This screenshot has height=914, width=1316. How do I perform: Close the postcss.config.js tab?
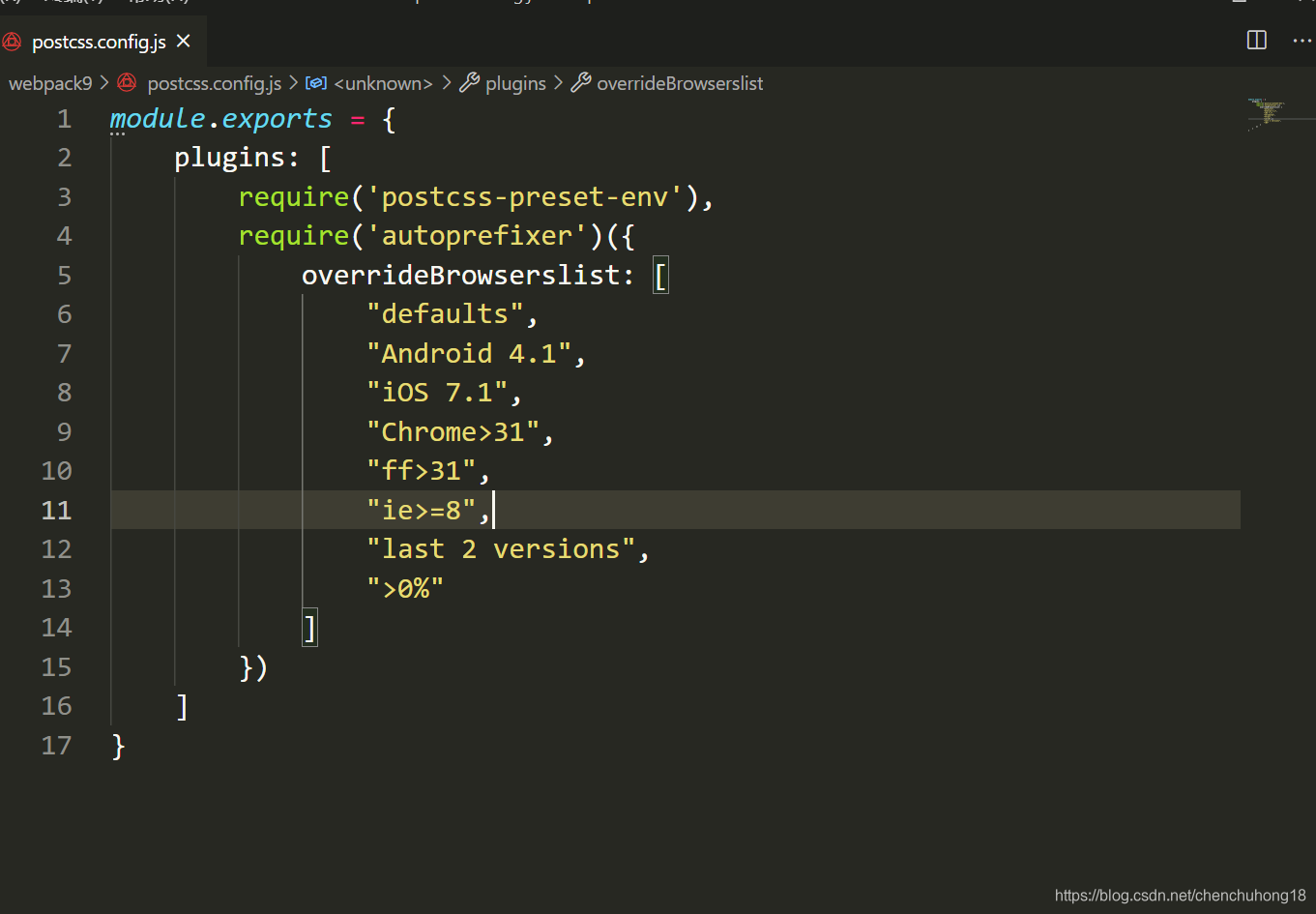tap(183, 41)
